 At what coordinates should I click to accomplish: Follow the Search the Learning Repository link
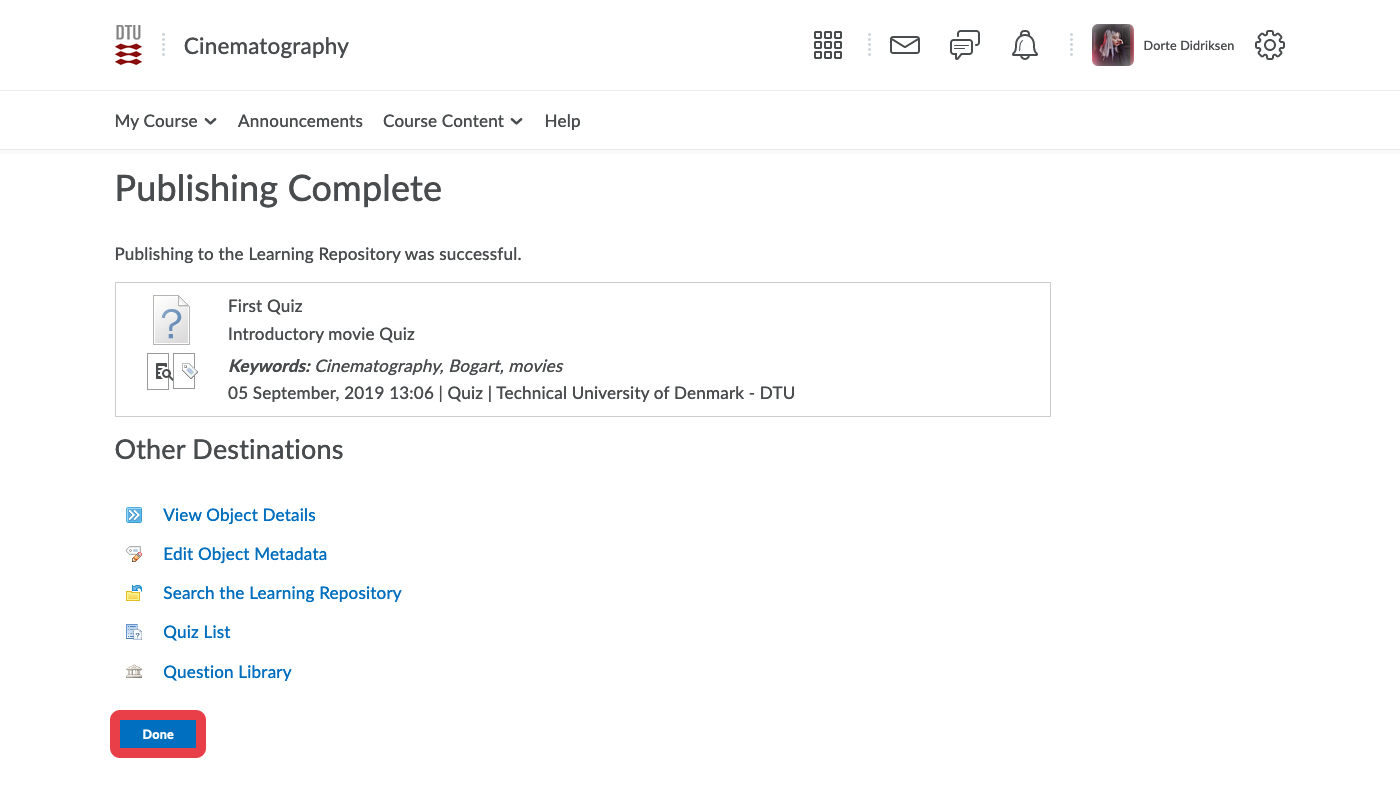pyautogui.click(x=282, y=593)
